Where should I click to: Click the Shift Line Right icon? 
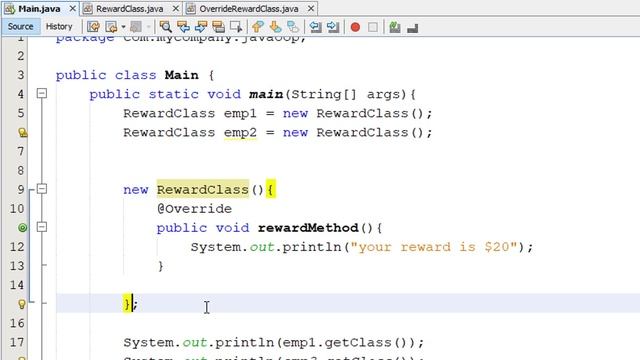tap(333, 27)
